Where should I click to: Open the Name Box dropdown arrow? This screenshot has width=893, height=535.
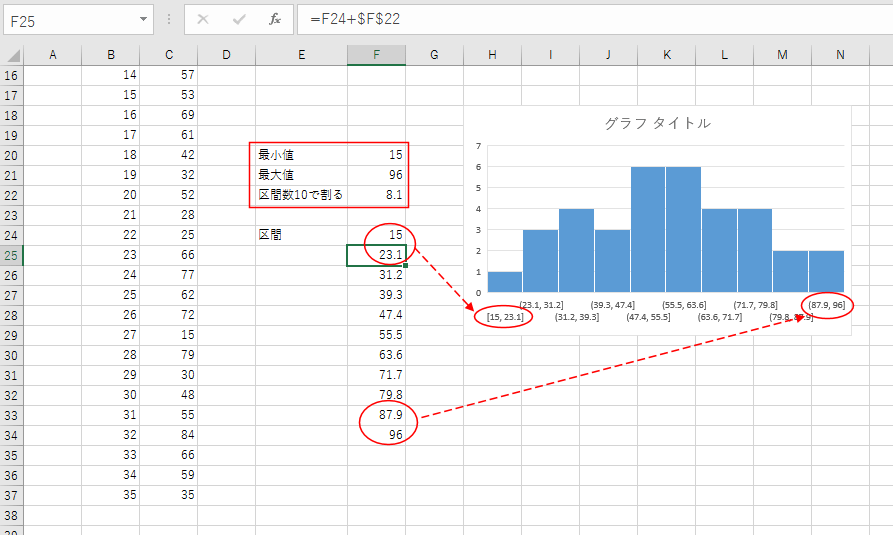[x=145, y=20]
